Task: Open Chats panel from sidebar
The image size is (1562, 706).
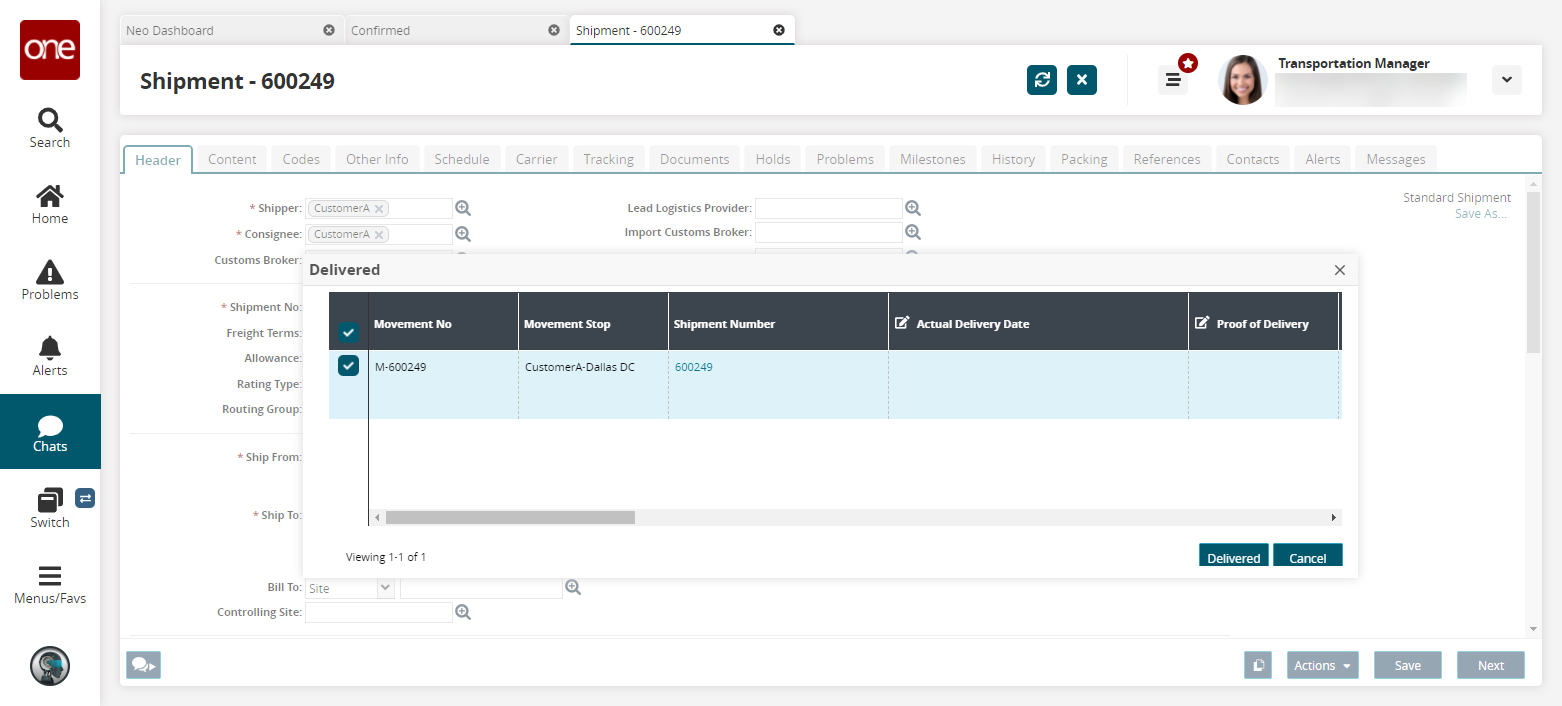Action: pos(49,432)
